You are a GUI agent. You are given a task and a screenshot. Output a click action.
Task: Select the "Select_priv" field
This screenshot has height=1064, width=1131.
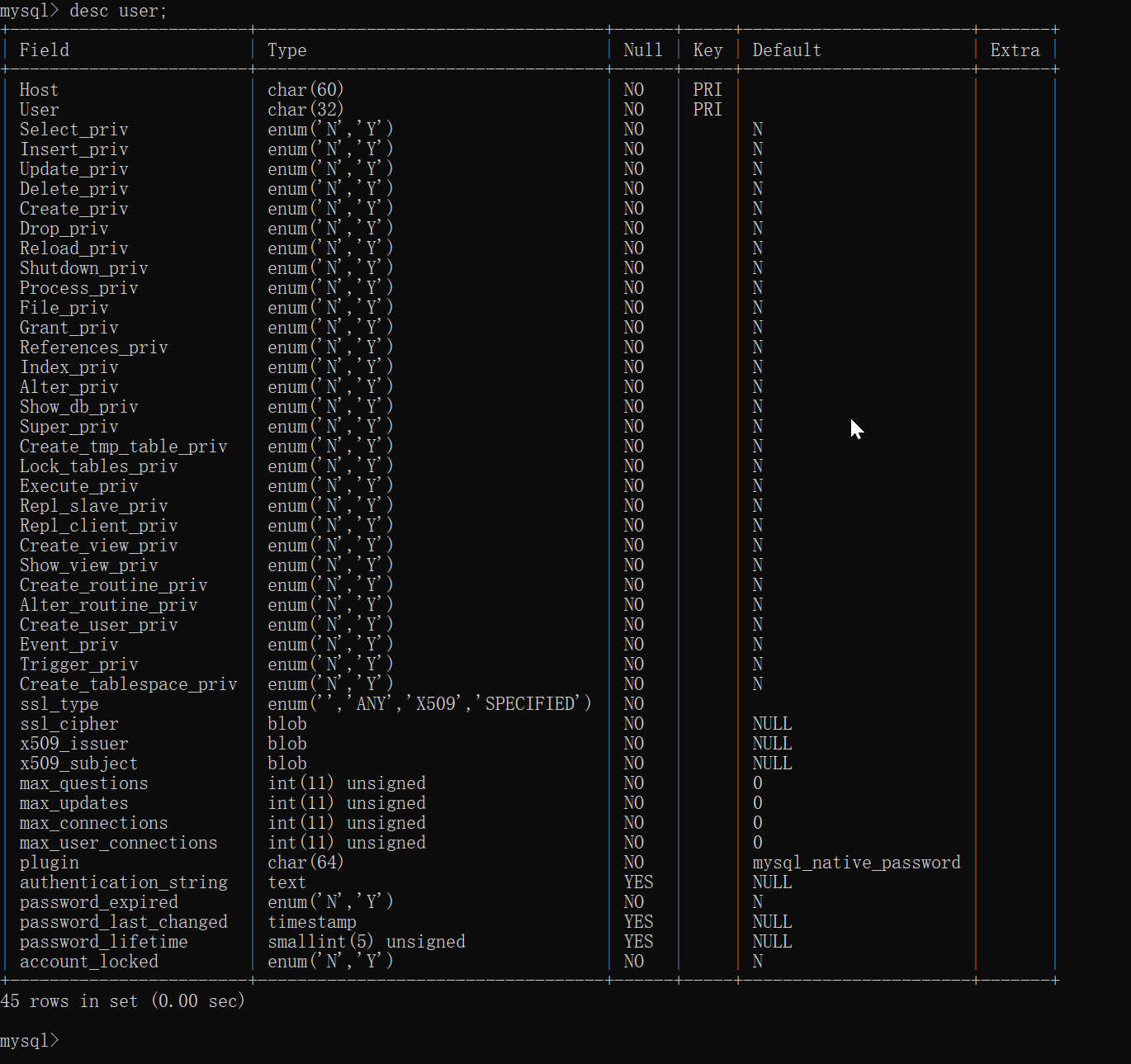(74, 130)
